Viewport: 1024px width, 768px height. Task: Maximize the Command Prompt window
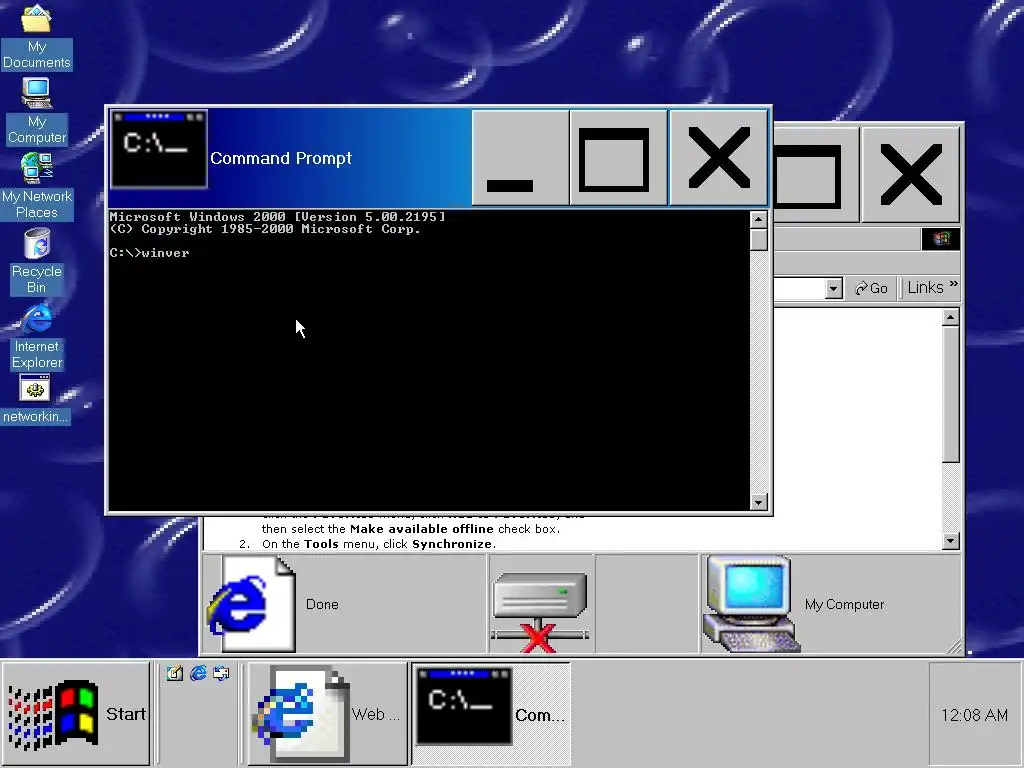[618, 157]
